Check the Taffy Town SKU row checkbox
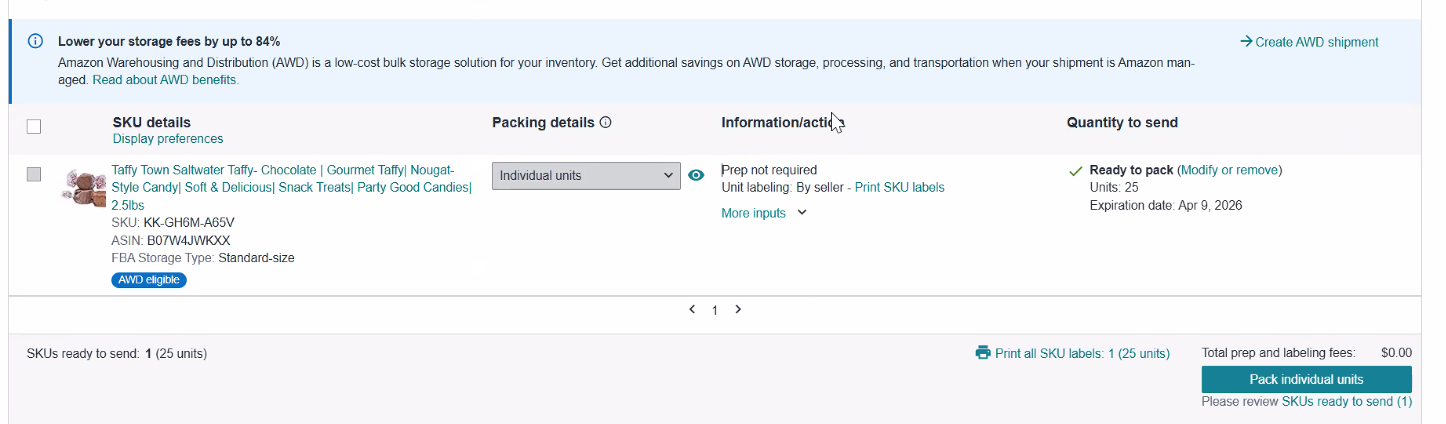1446x424 pixels. tap(34, 174)
